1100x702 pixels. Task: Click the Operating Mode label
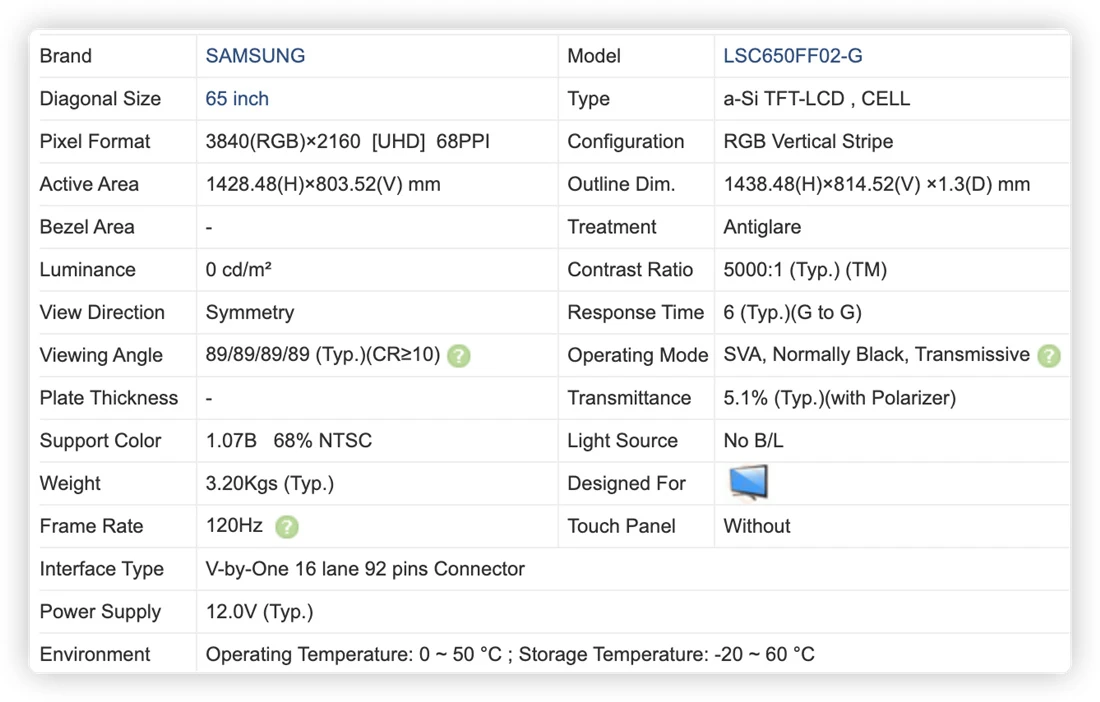(638, 356)
